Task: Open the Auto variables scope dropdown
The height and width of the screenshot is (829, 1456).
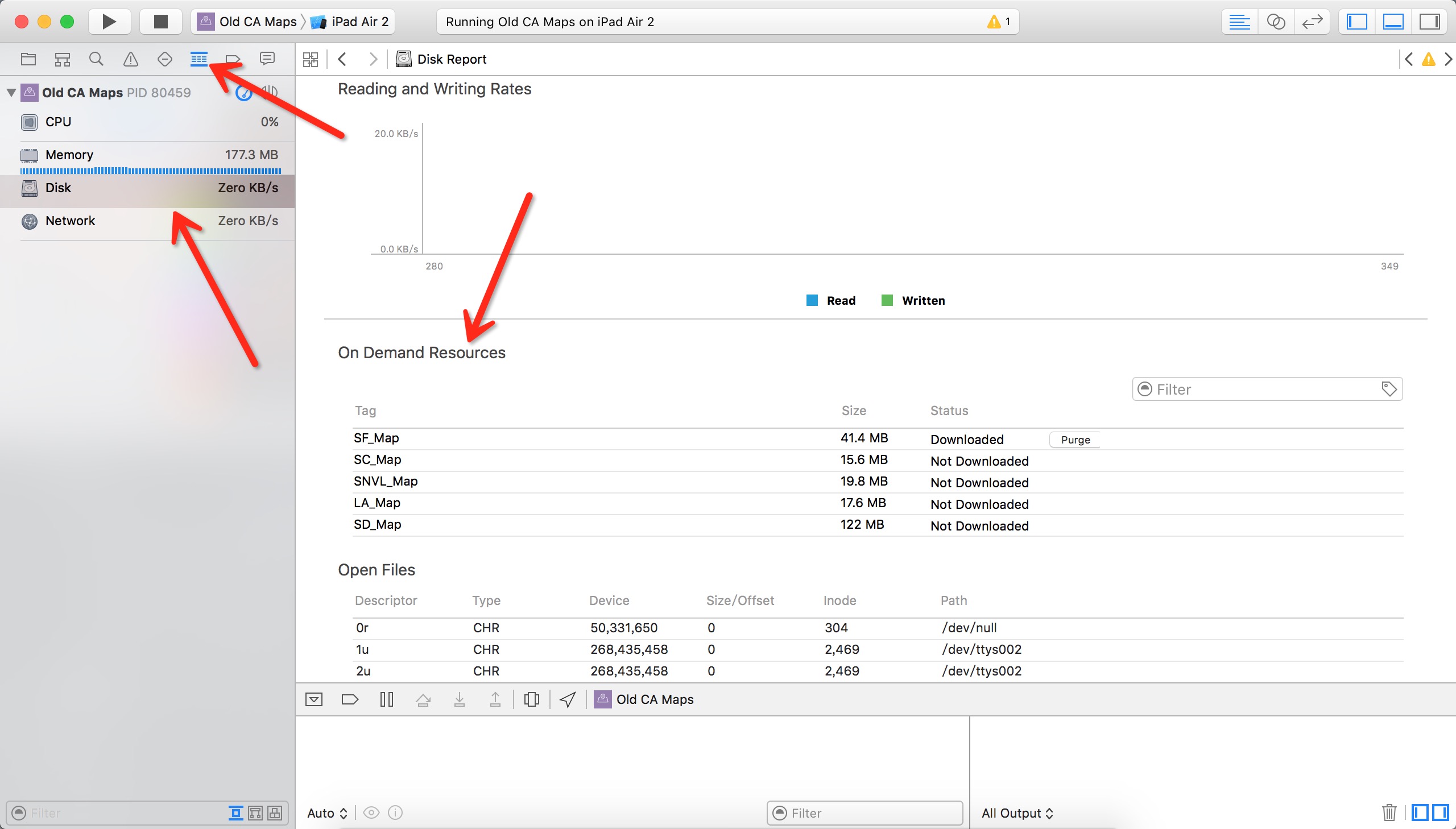Action: coord(328,813)
